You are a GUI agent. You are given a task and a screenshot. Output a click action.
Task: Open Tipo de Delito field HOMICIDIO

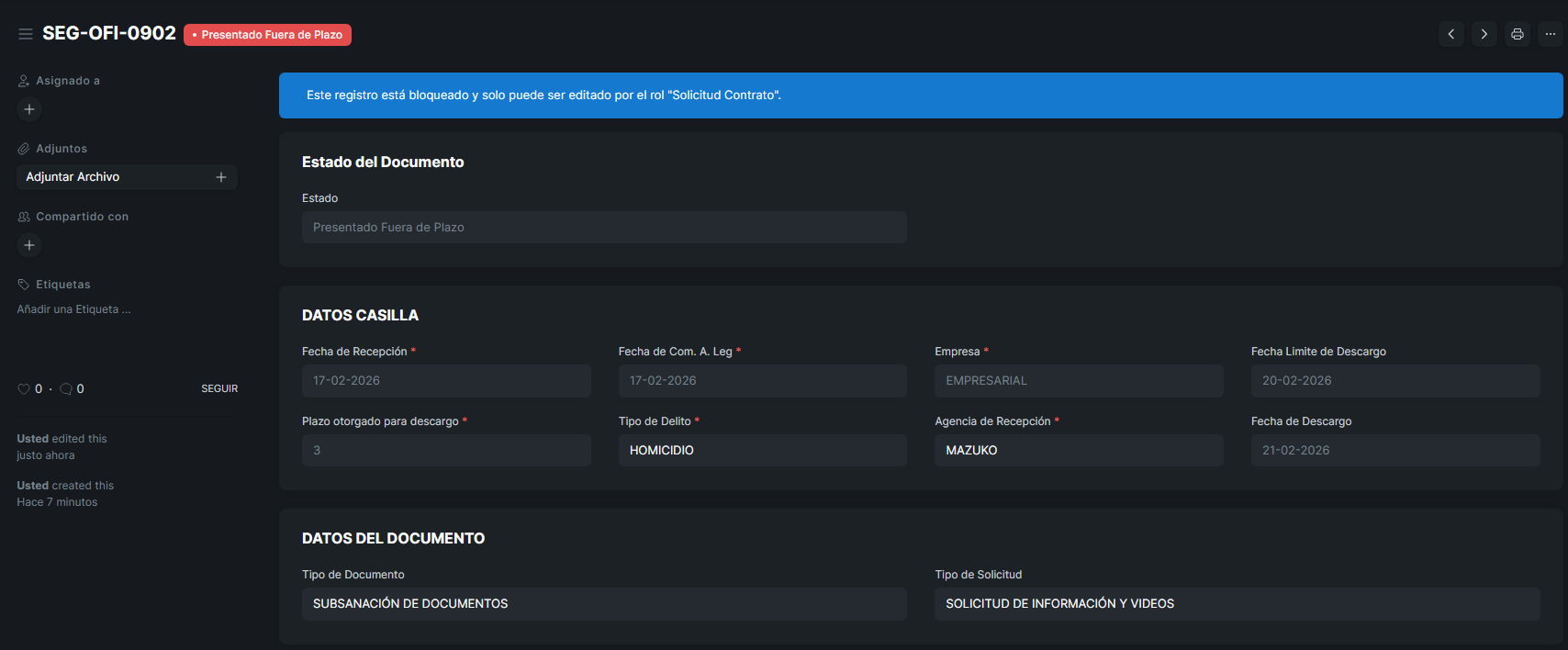pyautogui.click(x=762, y=450)
